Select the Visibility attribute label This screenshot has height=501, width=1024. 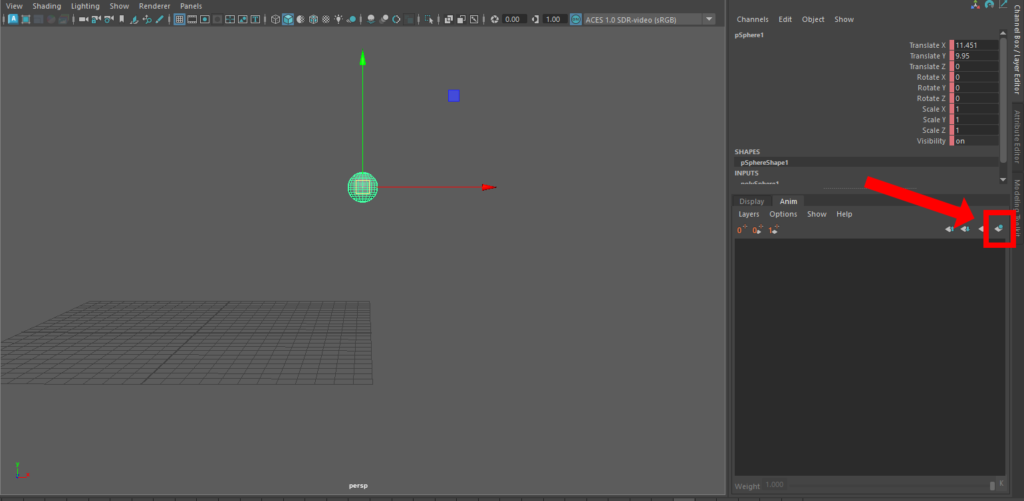coord(931,140)
